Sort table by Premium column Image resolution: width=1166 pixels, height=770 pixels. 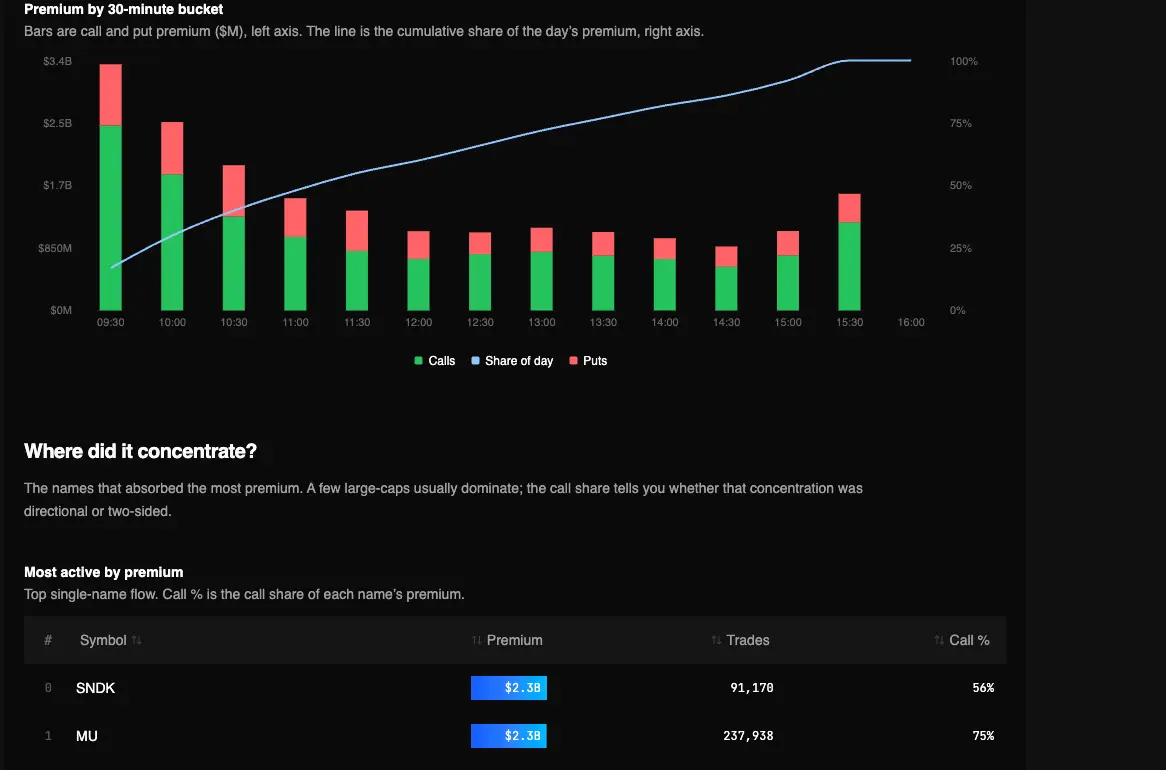point(507,641)
